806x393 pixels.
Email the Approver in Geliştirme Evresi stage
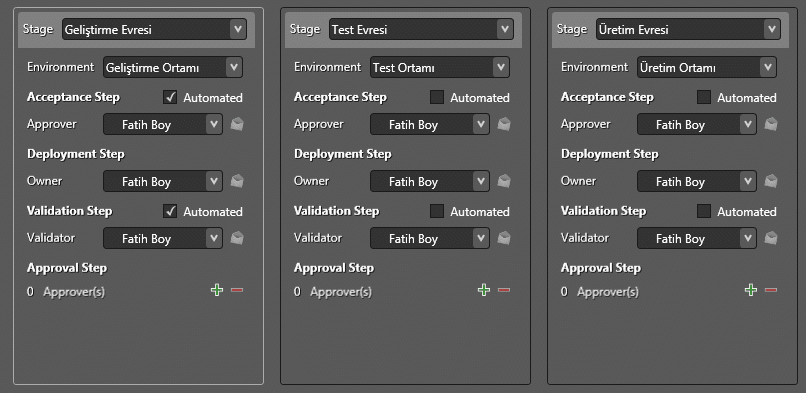(237, 124)
